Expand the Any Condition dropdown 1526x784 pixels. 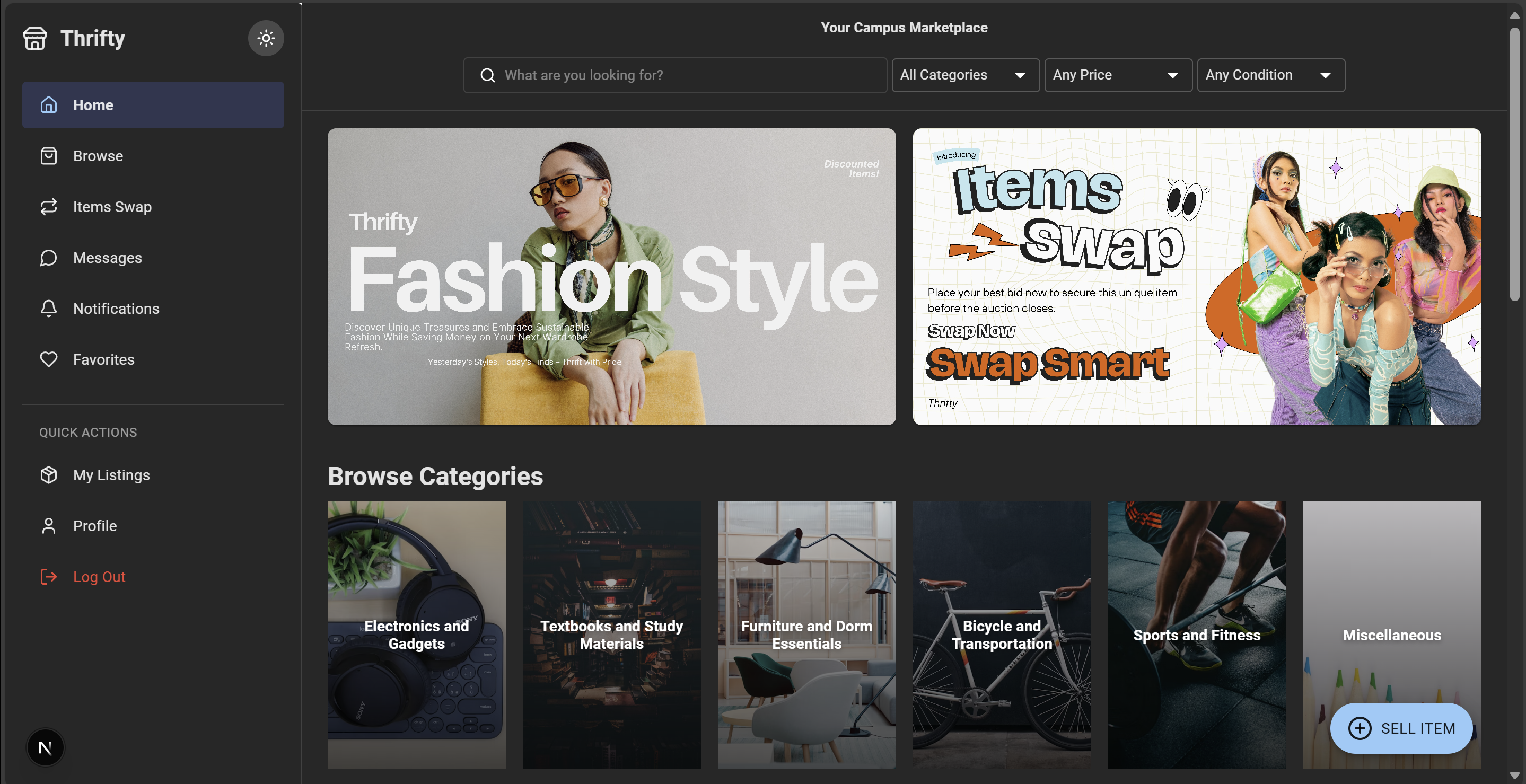pyautogui.click(x=1270, y=75)
